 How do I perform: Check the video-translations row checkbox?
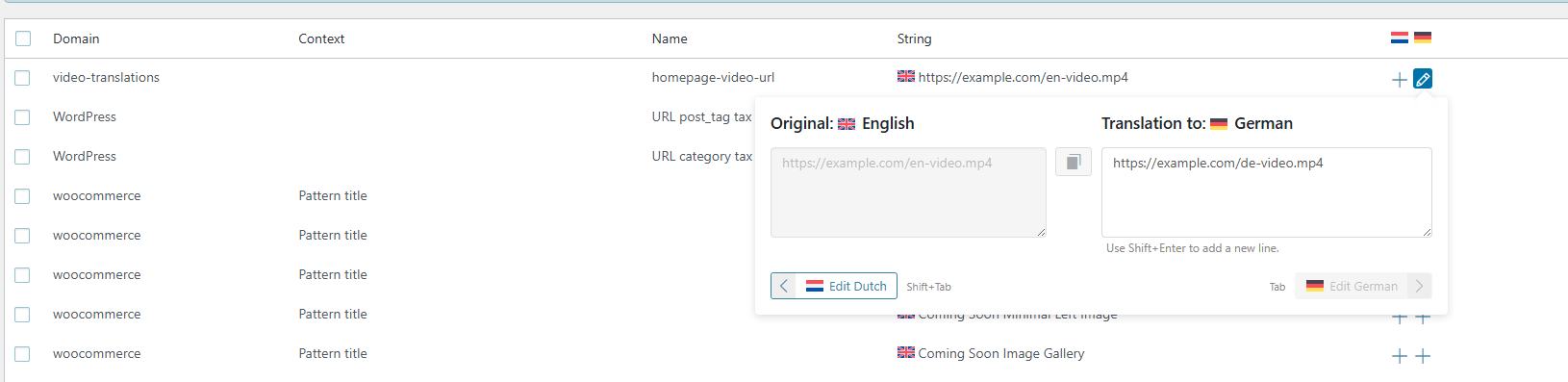pos(23,78)
